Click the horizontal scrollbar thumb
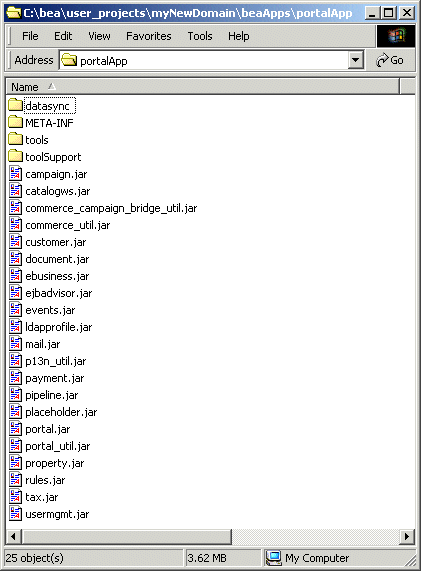 click(126, 536)
